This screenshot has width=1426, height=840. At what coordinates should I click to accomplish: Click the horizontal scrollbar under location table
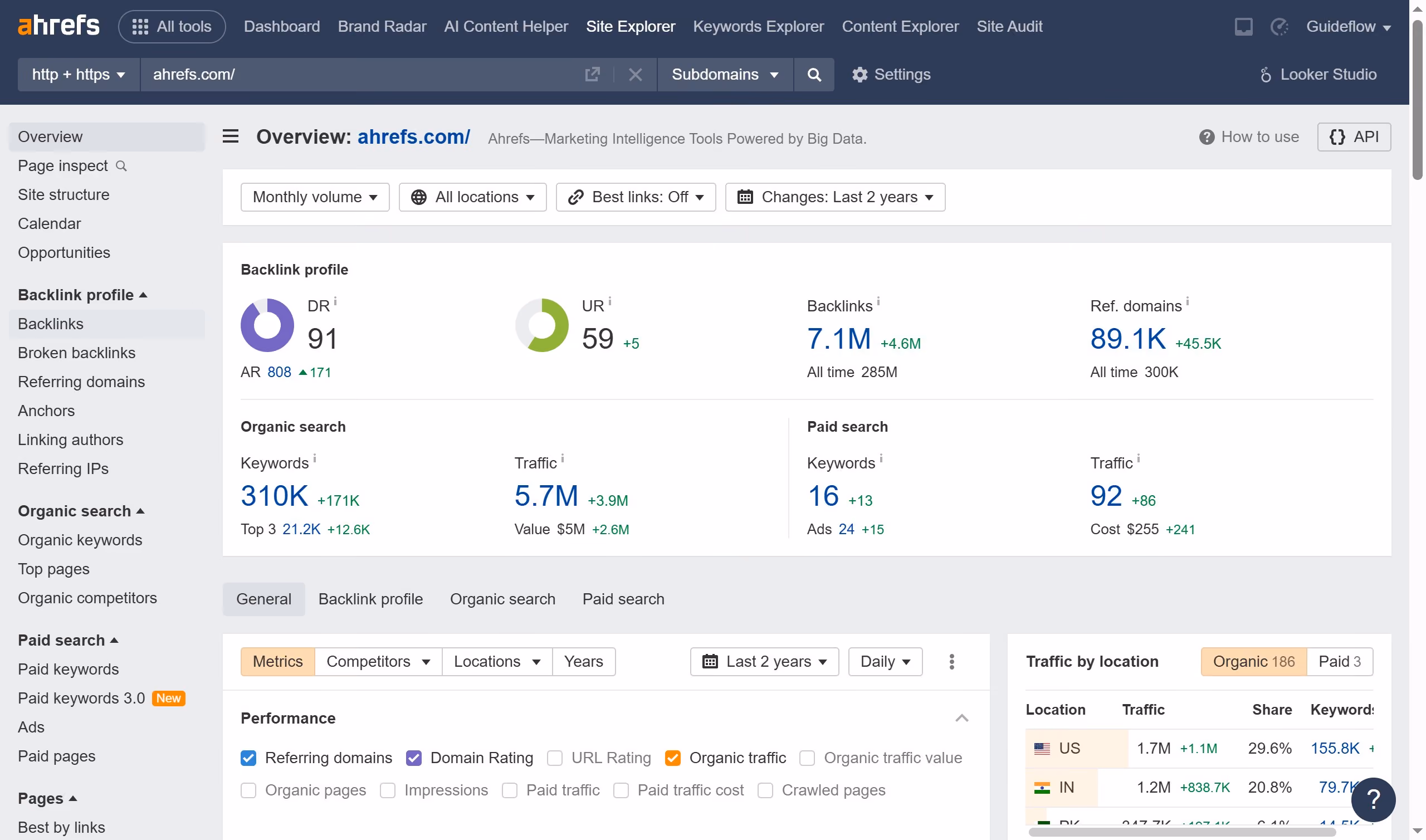1182,833
